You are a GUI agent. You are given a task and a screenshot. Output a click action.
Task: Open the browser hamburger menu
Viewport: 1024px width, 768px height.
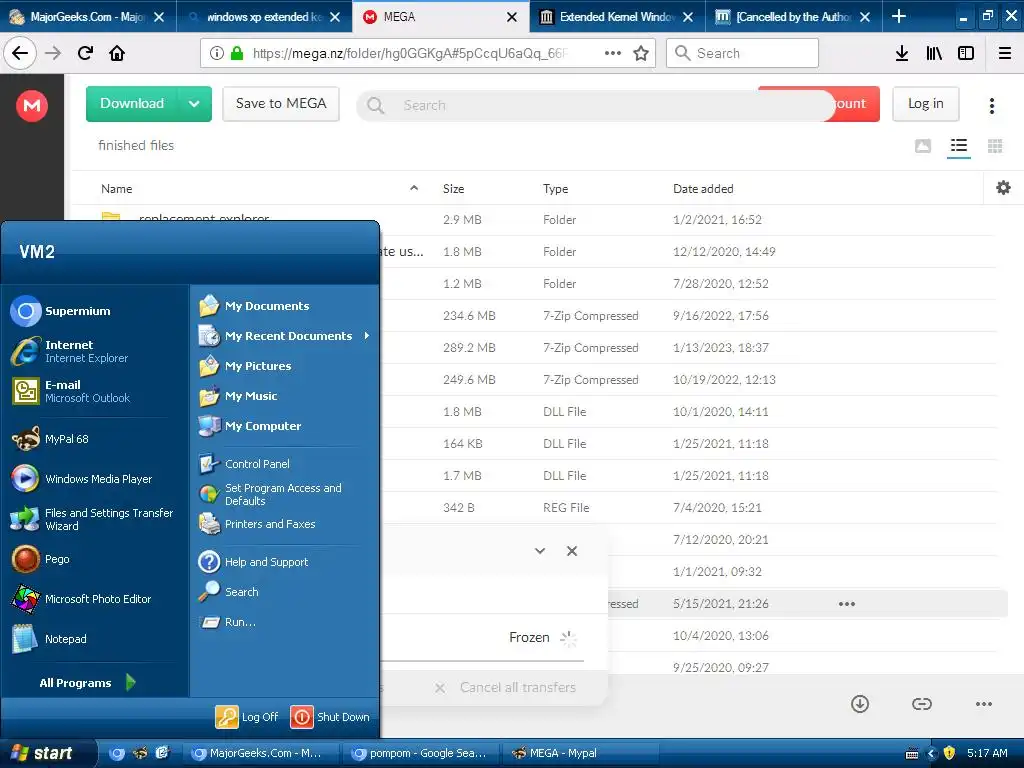(x=1005, y=53)
